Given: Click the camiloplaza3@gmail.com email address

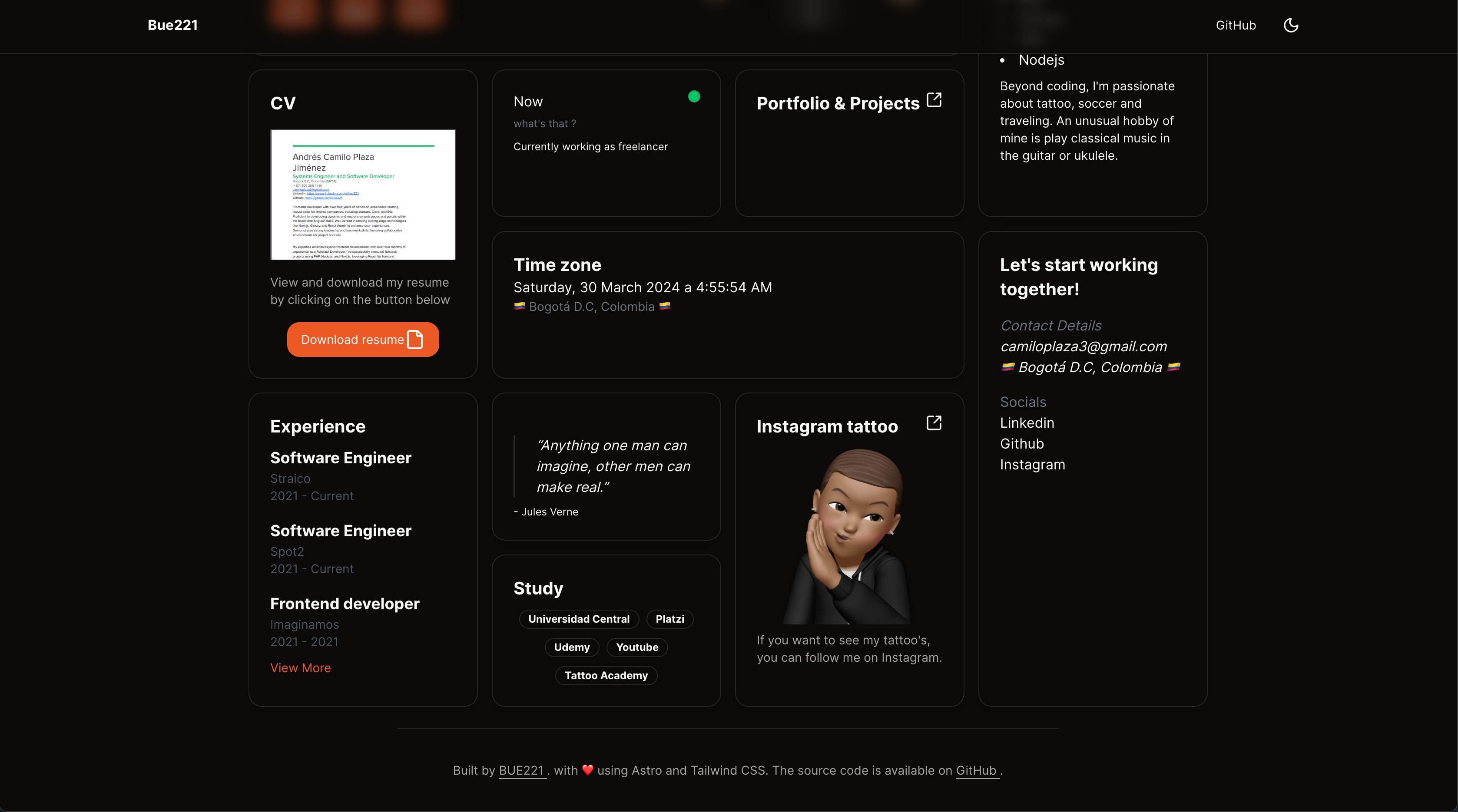Looking at the screenshot, I should click(x=1084, y=347).
